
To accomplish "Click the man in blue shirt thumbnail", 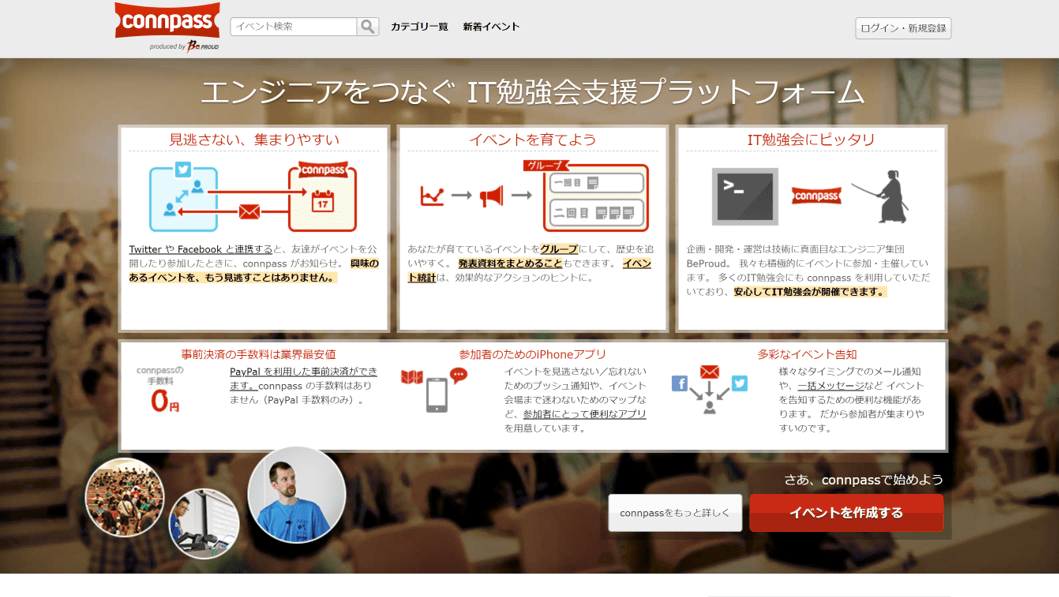I will [296, 495].
